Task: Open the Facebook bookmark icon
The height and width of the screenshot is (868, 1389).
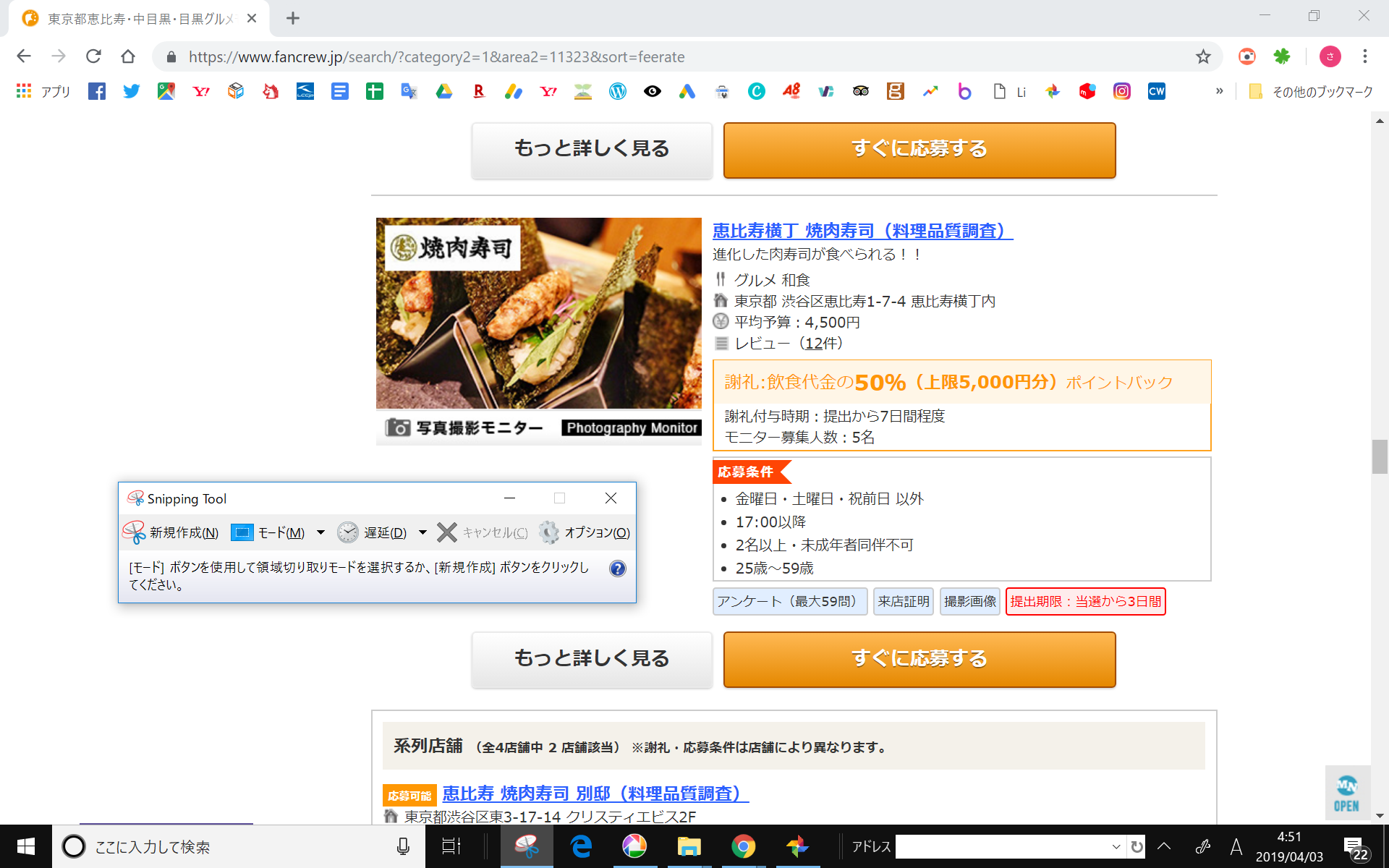Action: [x=96, y=91]
